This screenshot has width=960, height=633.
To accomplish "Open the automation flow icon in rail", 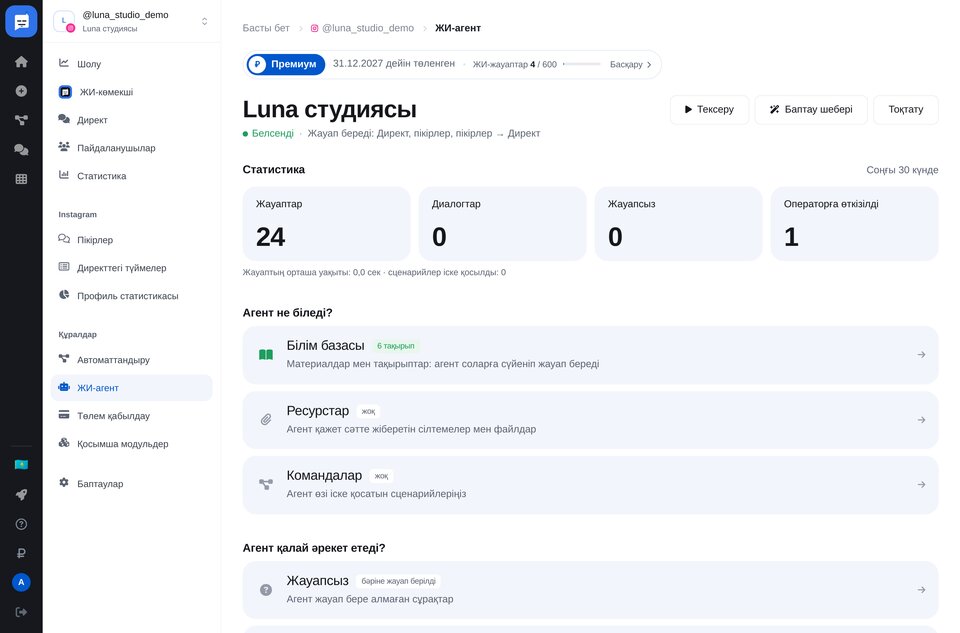I will point(21,120).
